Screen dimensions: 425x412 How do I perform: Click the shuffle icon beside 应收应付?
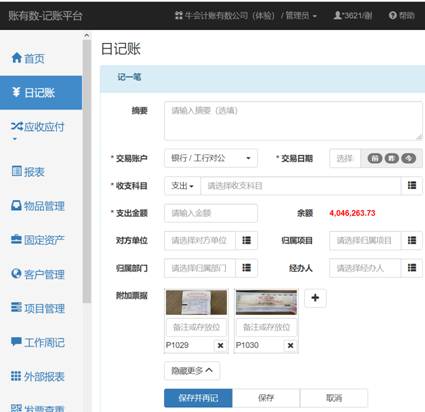pyautogui.click(x=17, y=126)
